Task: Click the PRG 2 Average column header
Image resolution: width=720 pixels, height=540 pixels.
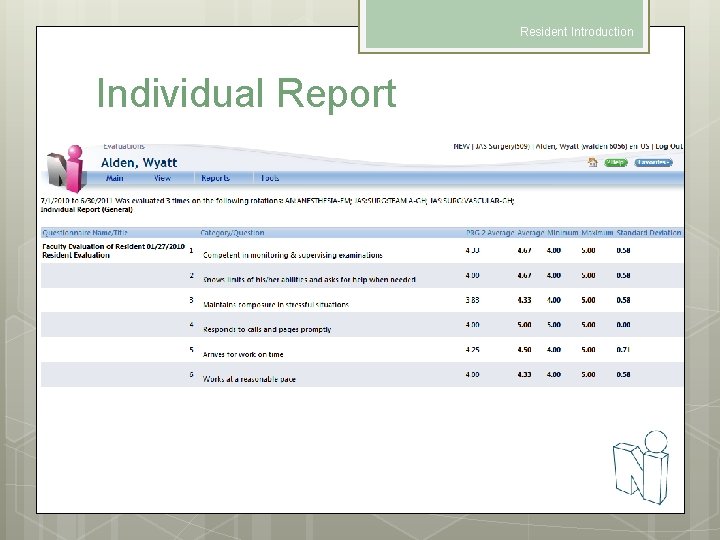Action: (490, 233)
